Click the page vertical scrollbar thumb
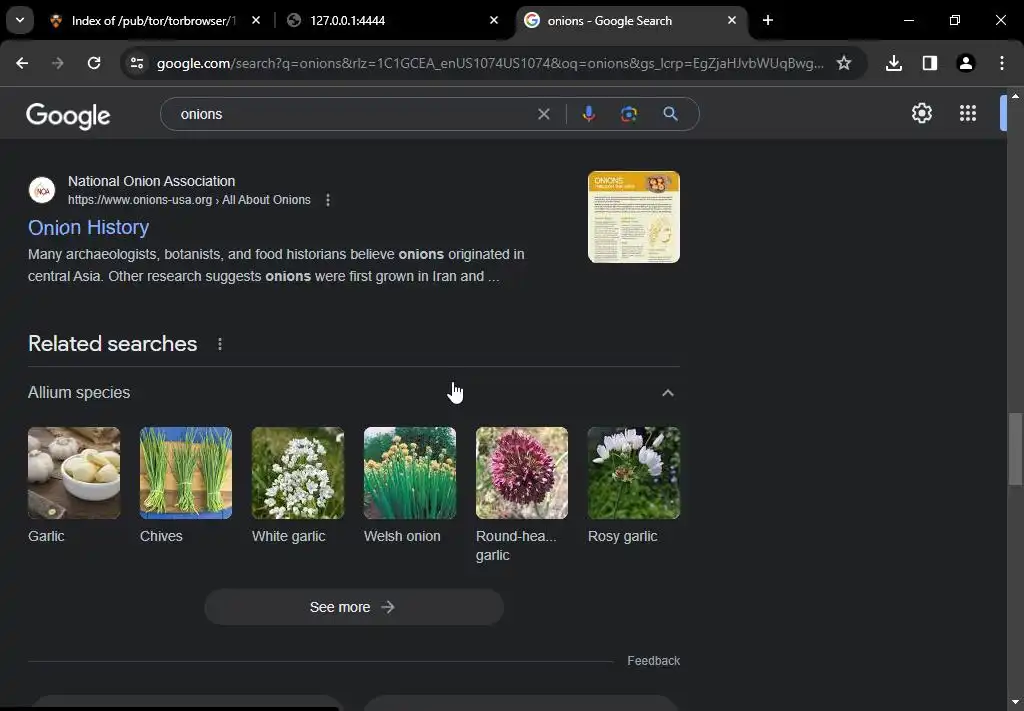 [1015, 449]
